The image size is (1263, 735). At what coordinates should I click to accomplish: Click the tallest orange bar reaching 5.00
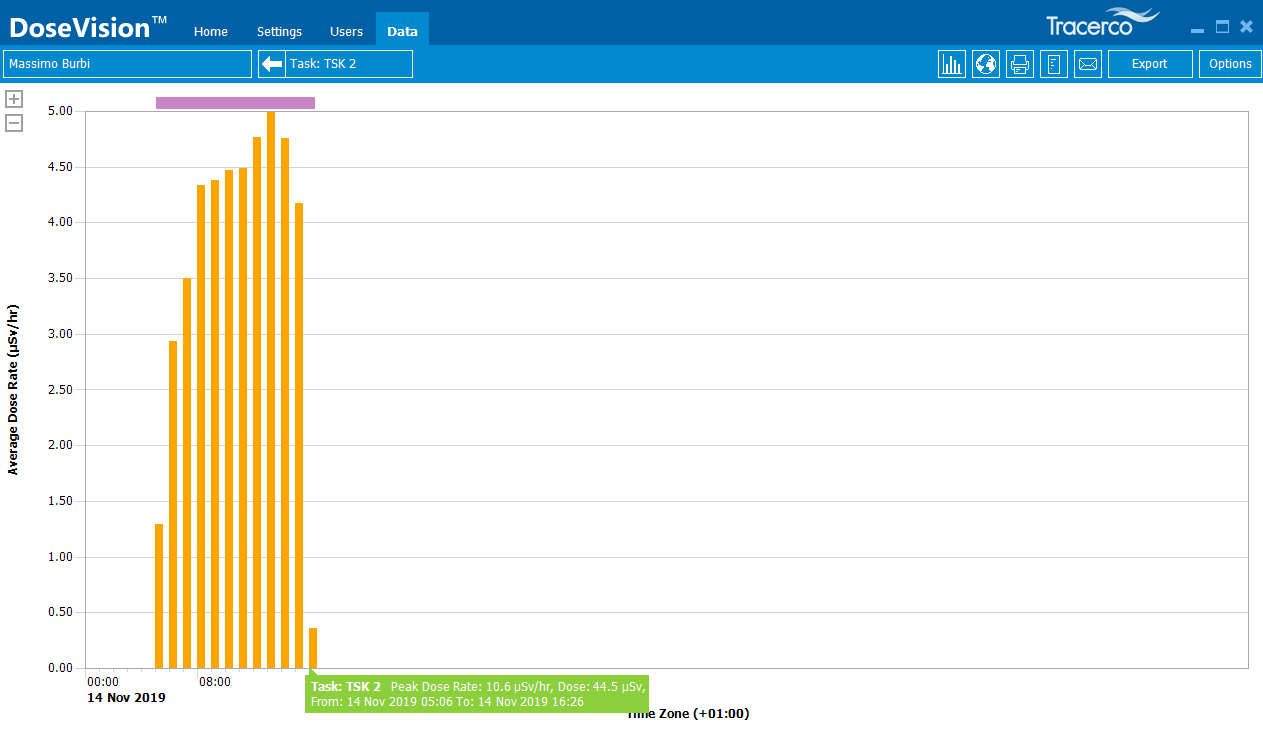click(x=271, y=390)
